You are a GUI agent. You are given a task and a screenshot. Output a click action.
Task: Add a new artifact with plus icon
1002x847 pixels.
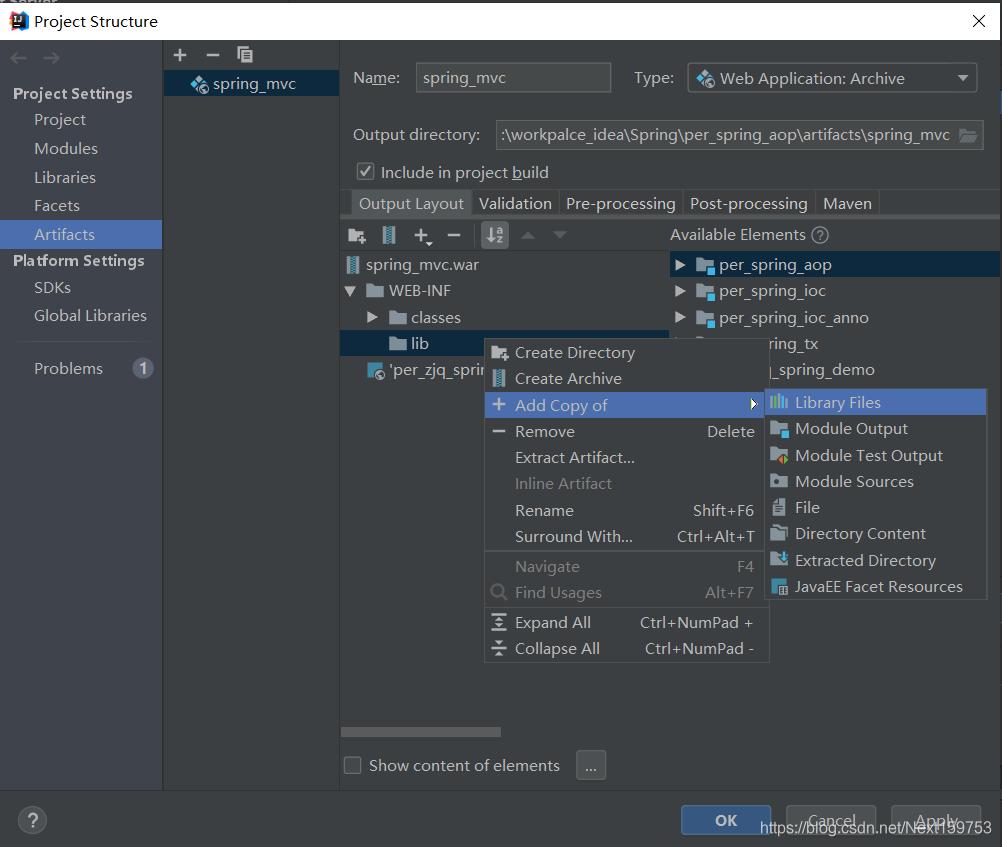pos(180,55)
